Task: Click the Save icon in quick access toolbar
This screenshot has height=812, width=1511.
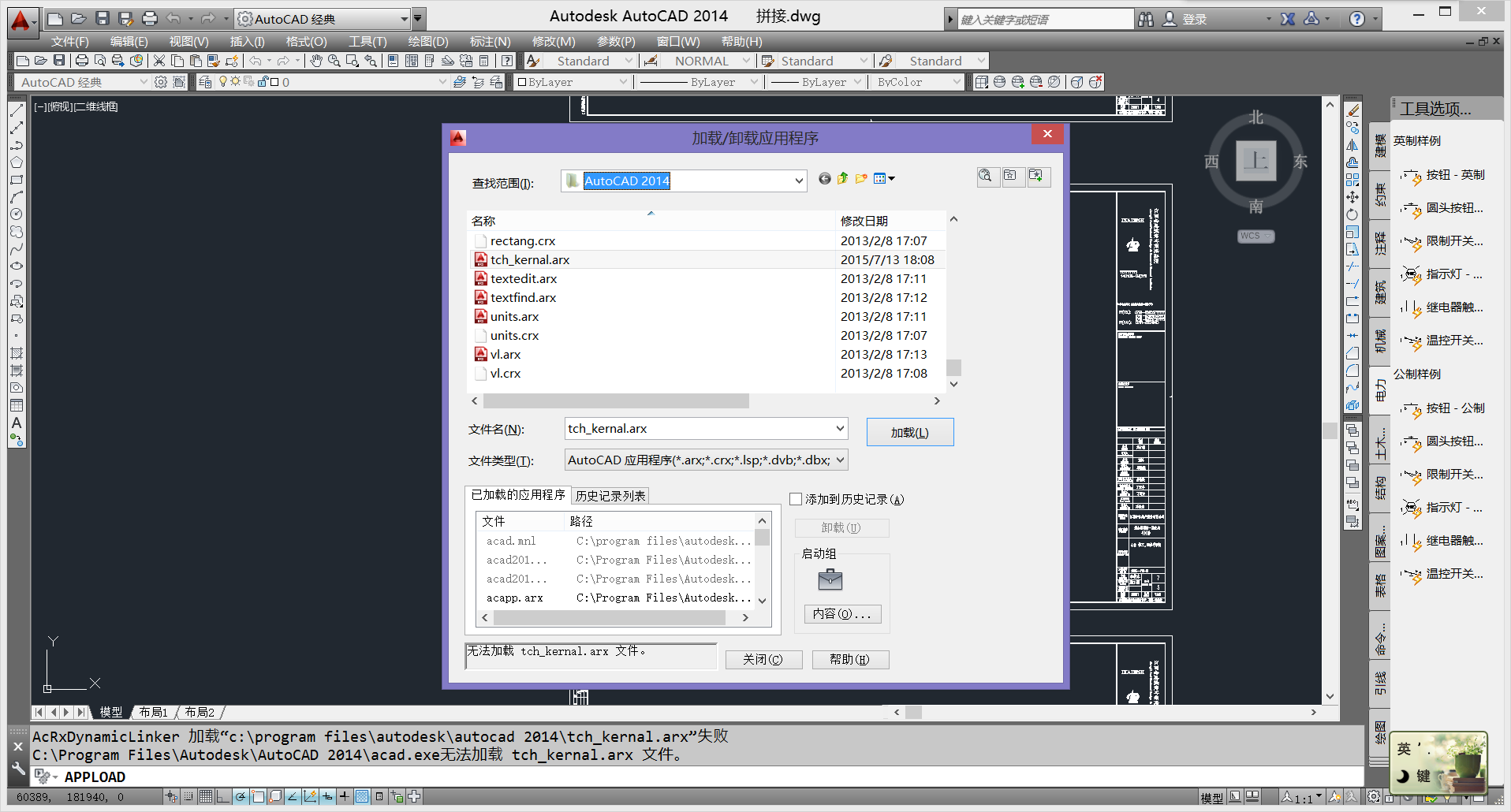Action: (103, 18)
